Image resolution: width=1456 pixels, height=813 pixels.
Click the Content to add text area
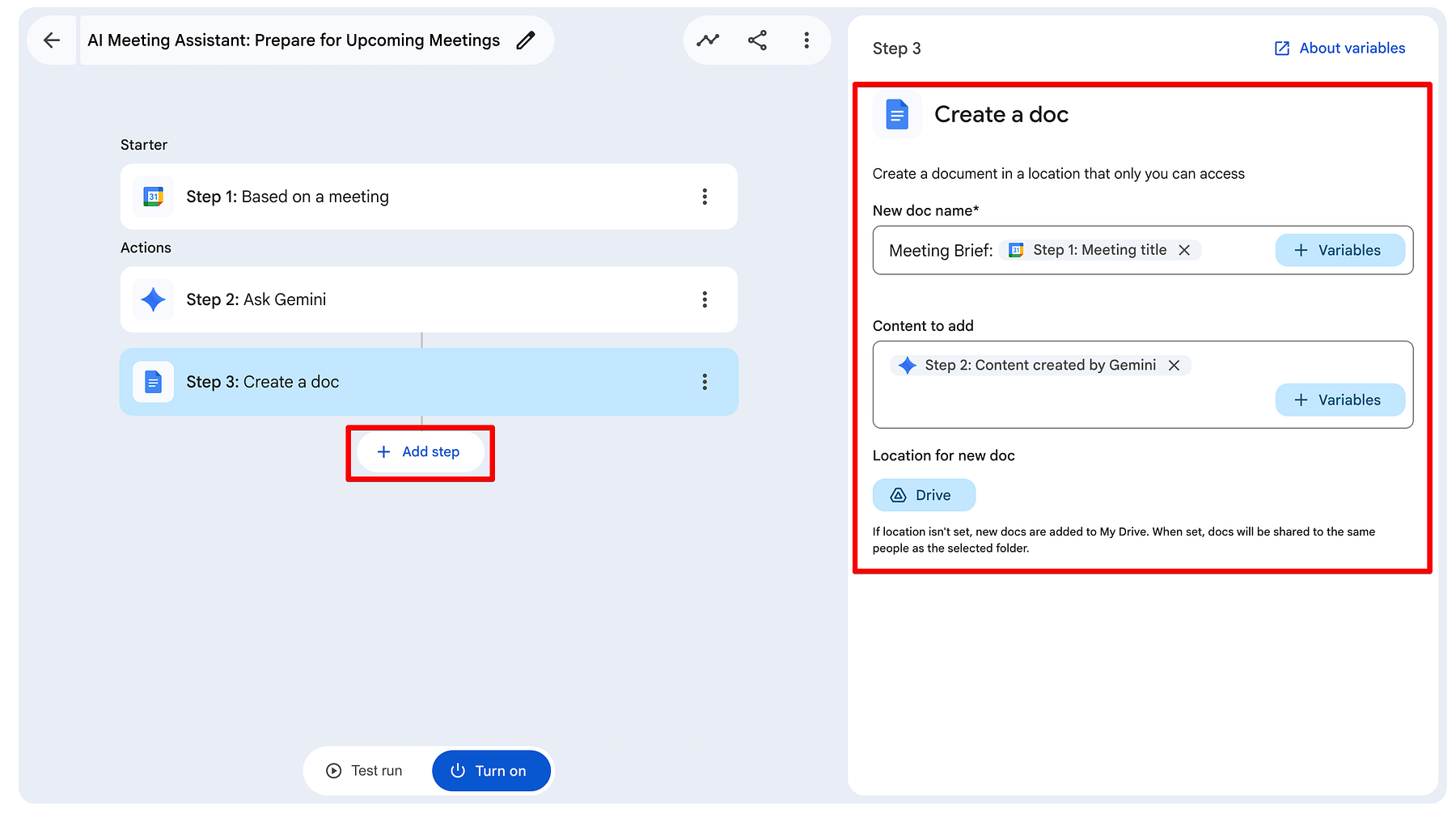point(1143,385)
